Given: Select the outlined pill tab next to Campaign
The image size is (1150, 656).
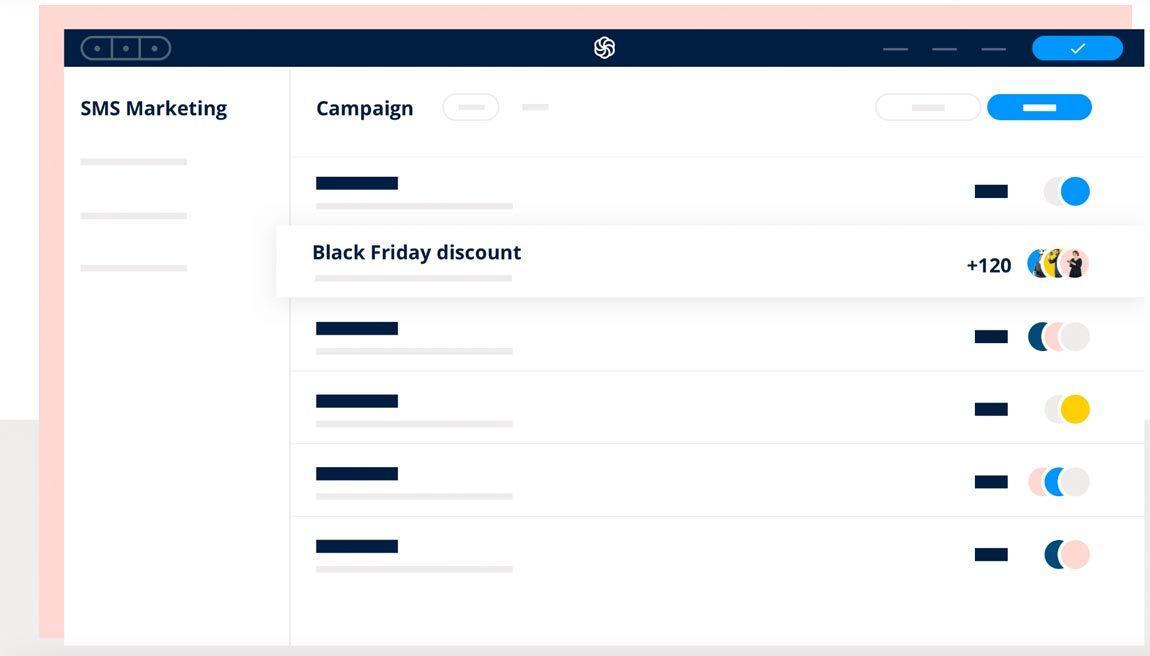Looking at the screenshot, I should pyautogui.click(x=470, y=107).
